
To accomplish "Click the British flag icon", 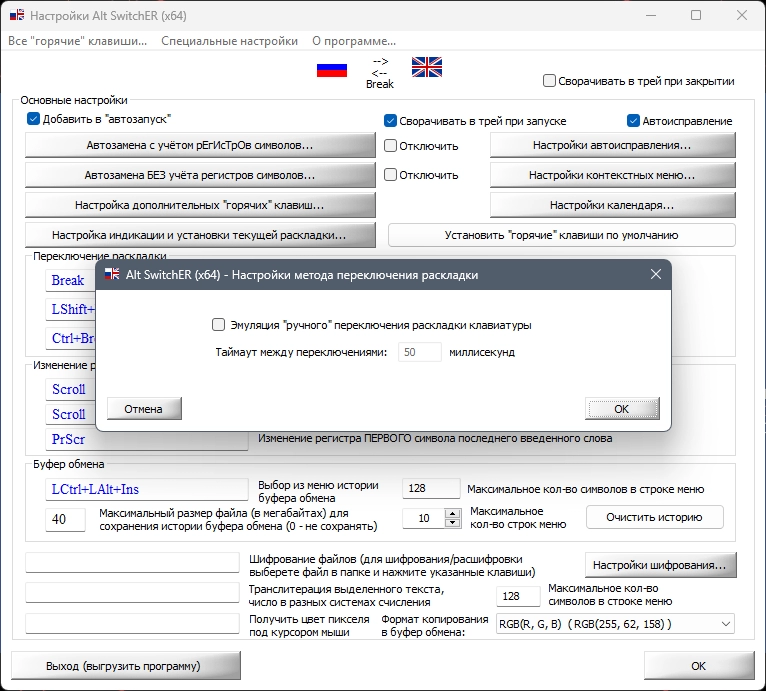I will (426, 67).
